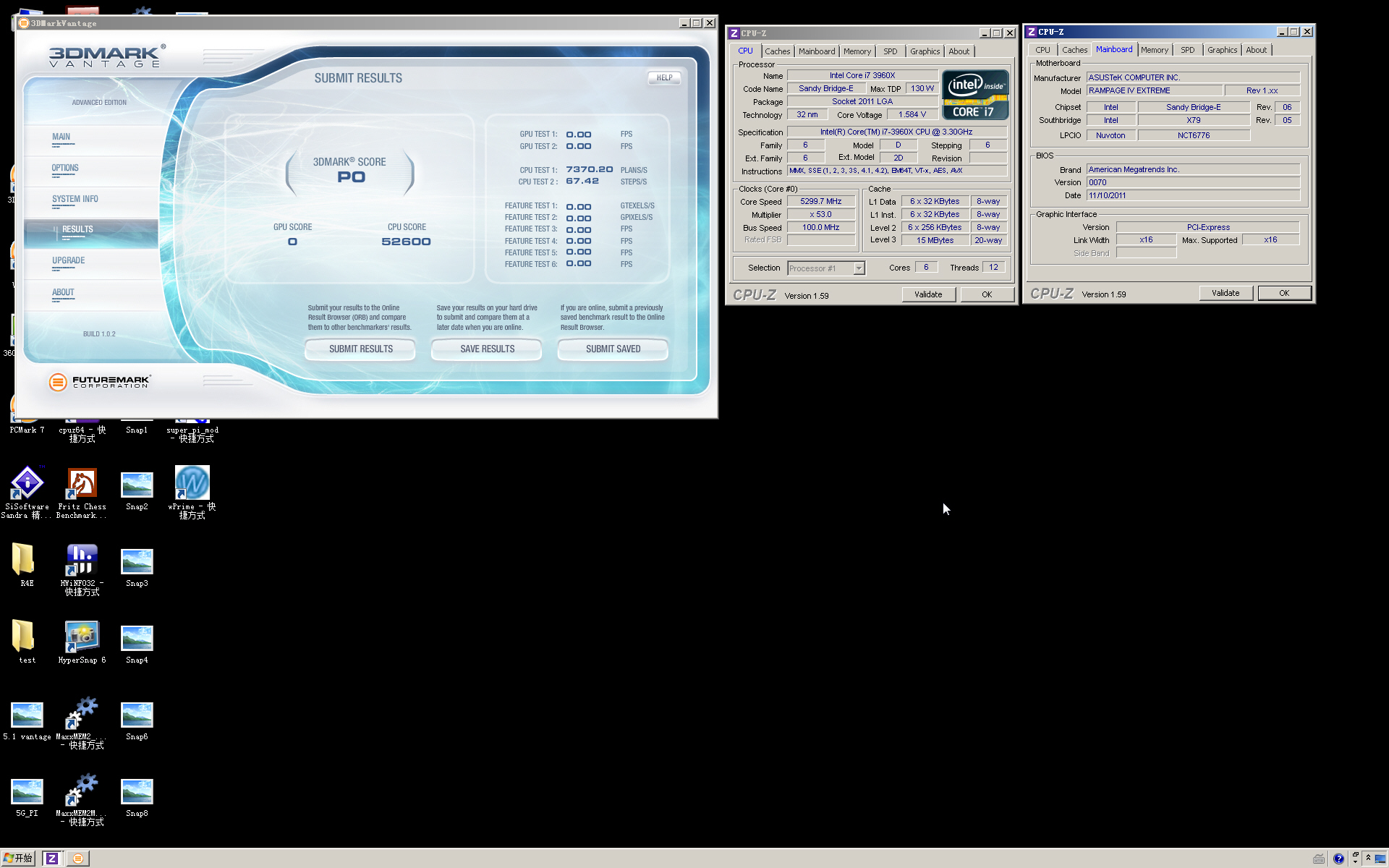Image resolution: width=1389 pixels, height=868 pixels.
Task: Click Validate in left CPU-Z window
Action: click(928, 294)
